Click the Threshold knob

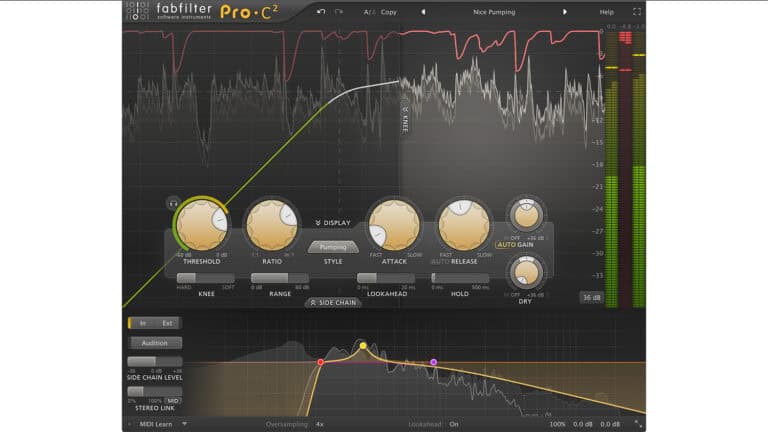click(x=201, y=226)
